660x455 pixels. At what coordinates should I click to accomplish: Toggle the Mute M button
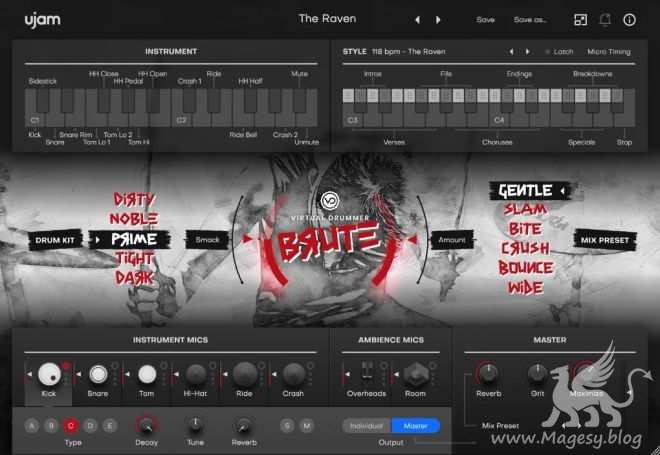(x=307, y=426)
